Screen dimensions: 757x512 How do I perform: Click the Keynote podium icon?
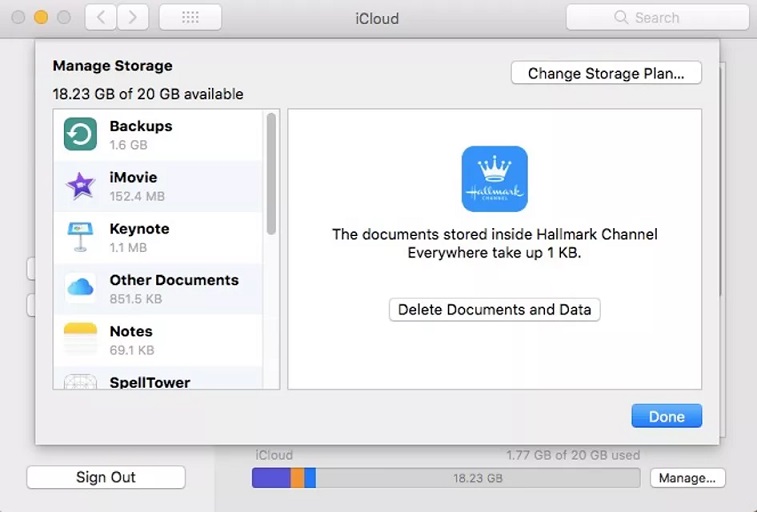click(80, 237)
